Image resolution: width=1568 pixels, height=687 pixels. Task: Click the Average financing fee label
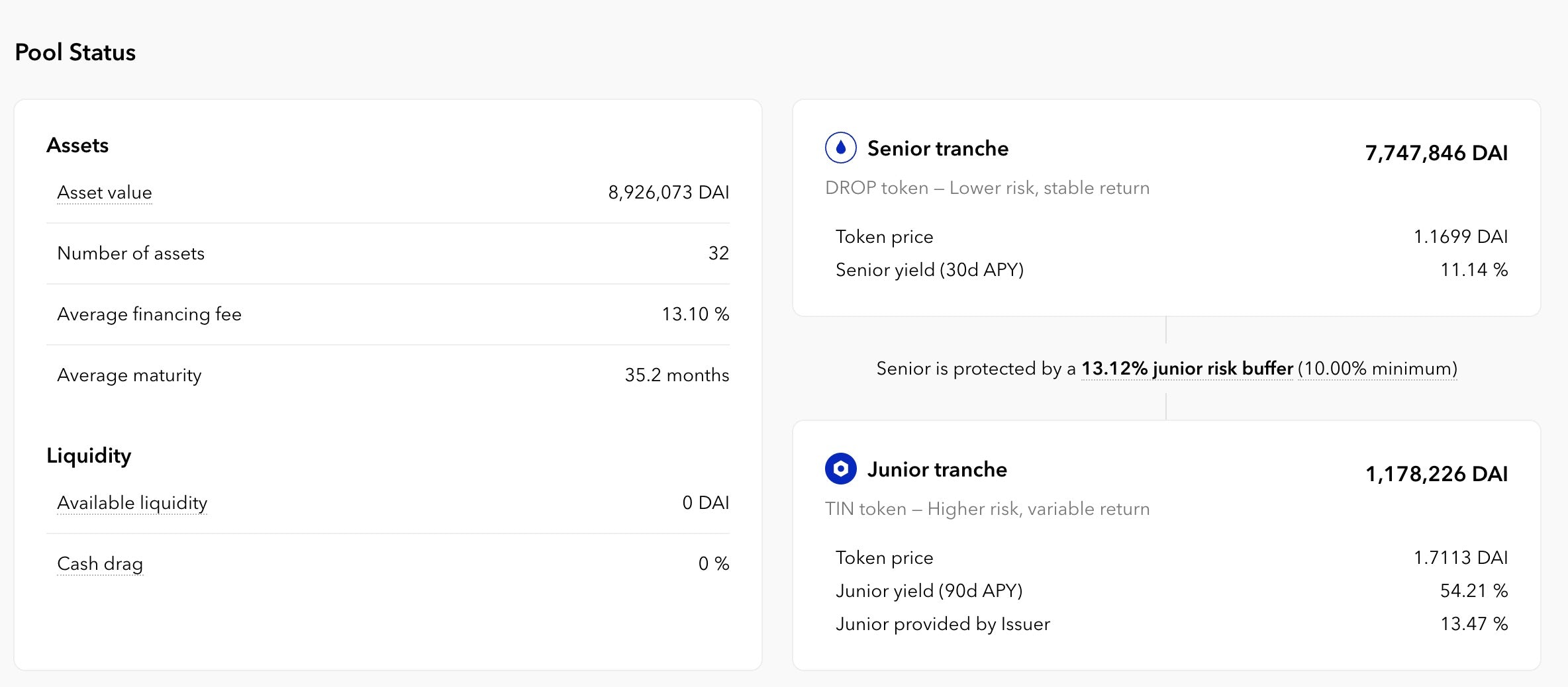point(149,314)
